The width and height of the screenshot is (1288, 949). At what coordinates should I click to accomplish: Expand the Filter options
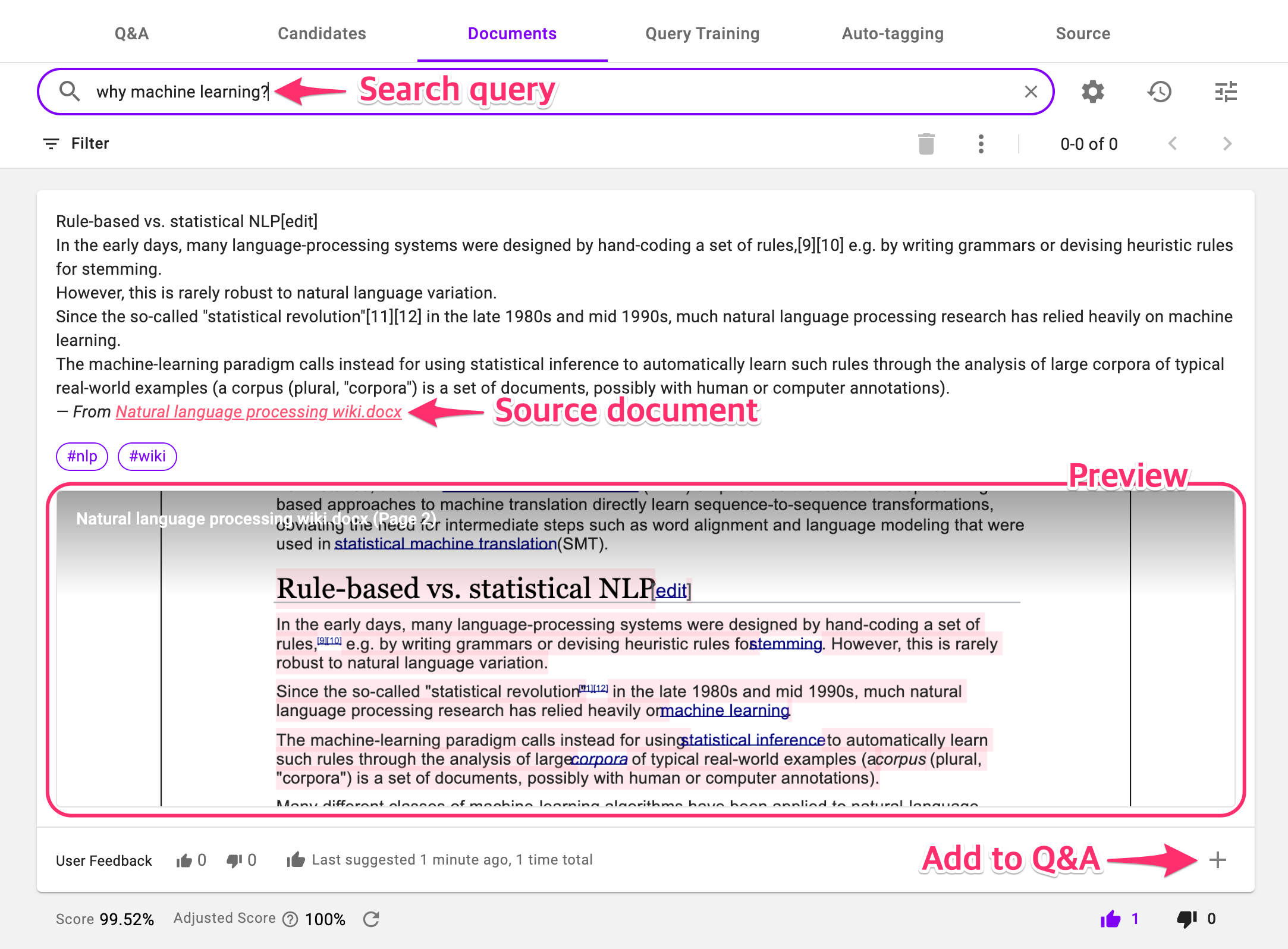tap(76, 144)
